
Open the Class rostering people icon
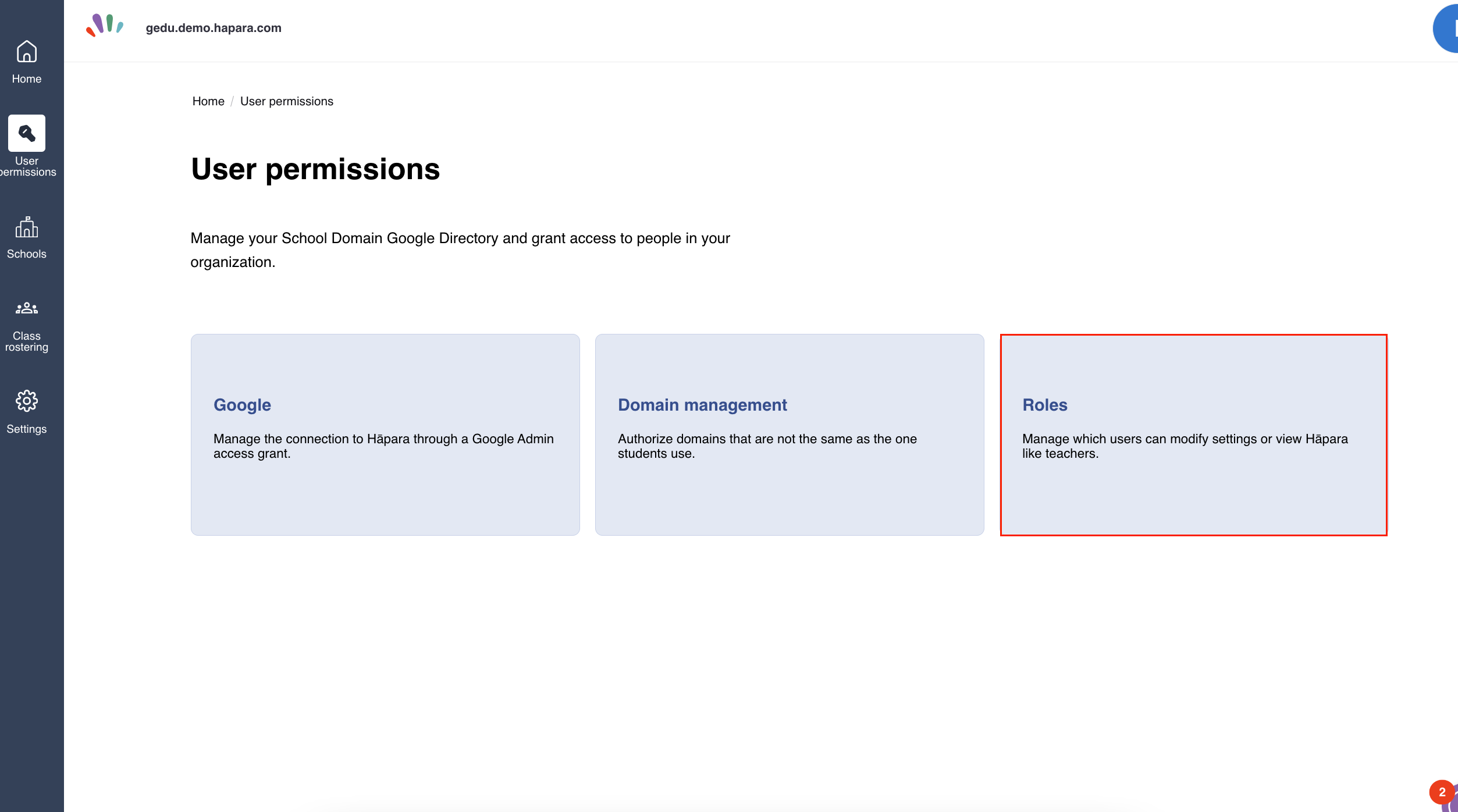click(27, 308)
